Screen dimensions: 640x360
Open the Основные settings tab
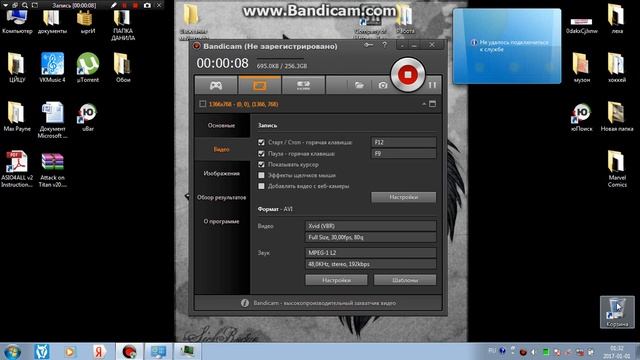221,125
